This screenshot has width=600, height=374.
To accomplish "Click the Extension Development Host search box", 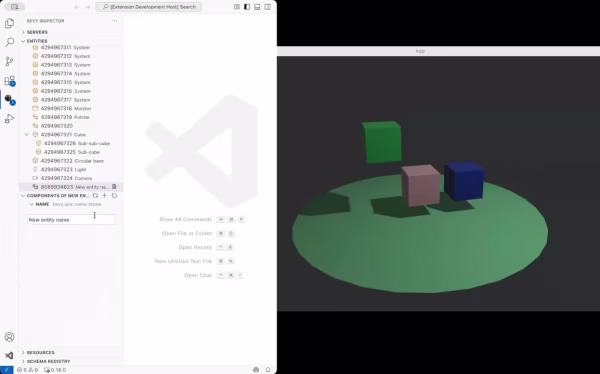I will [x=148, y=7].
